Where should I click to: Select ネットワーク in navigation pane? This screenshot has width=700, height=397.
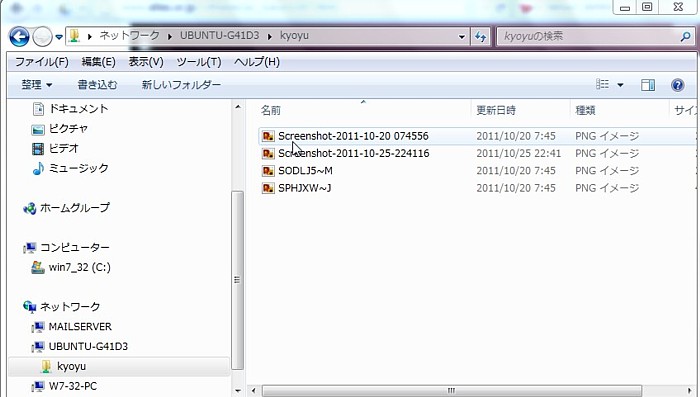[x=70, y=307]
